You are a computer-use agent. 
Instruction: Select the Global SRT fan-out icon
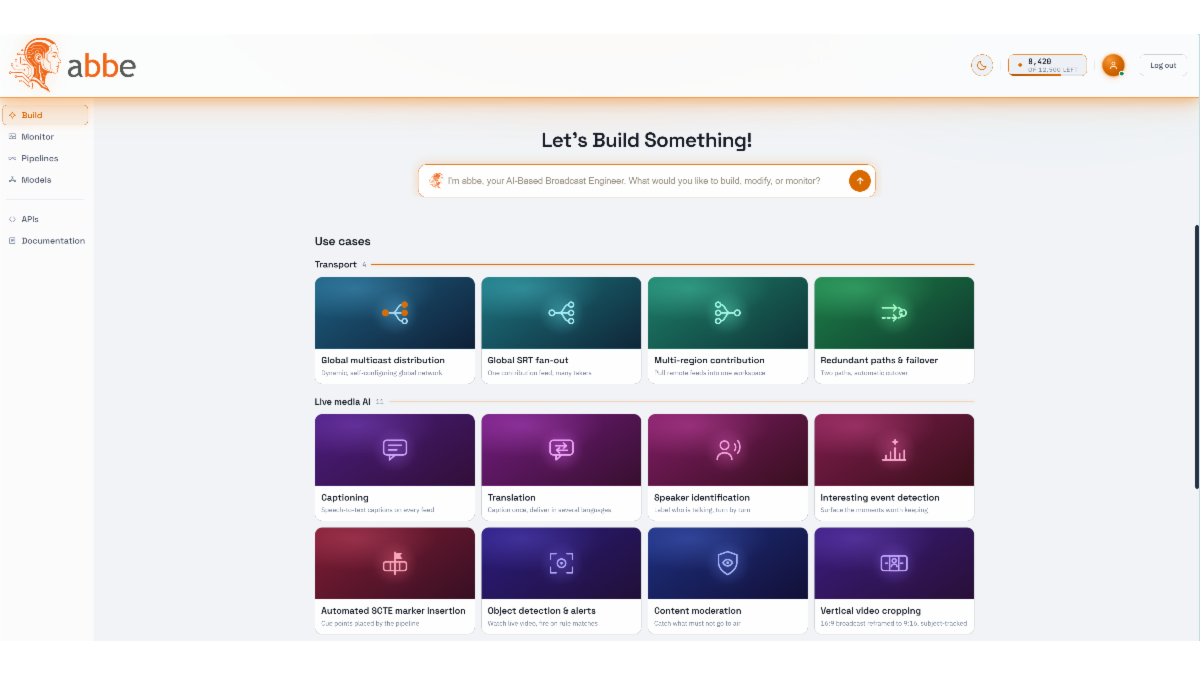[x=561, y=313]
